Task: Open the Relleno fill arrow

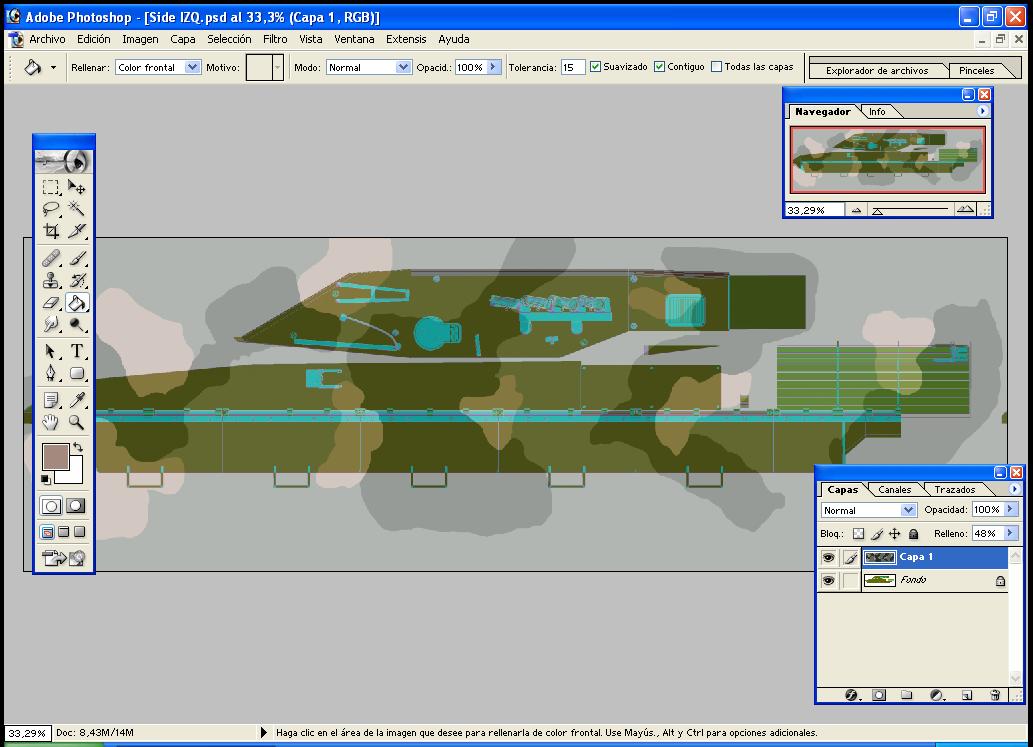Action: (x=1011, y=533)
